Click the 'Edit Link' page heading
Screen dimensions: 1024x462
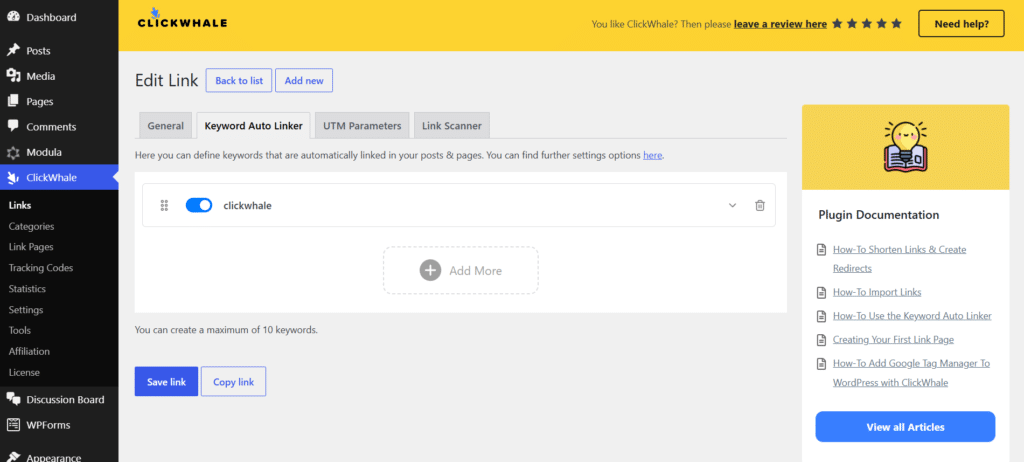[x=166, y=80]
